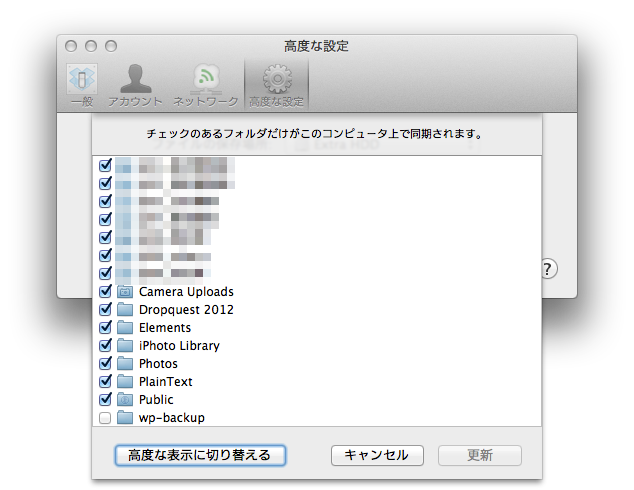634x490 pixels.
Task: Open the ネットワーク (Network) preferences icon
Action: (206, 81)
